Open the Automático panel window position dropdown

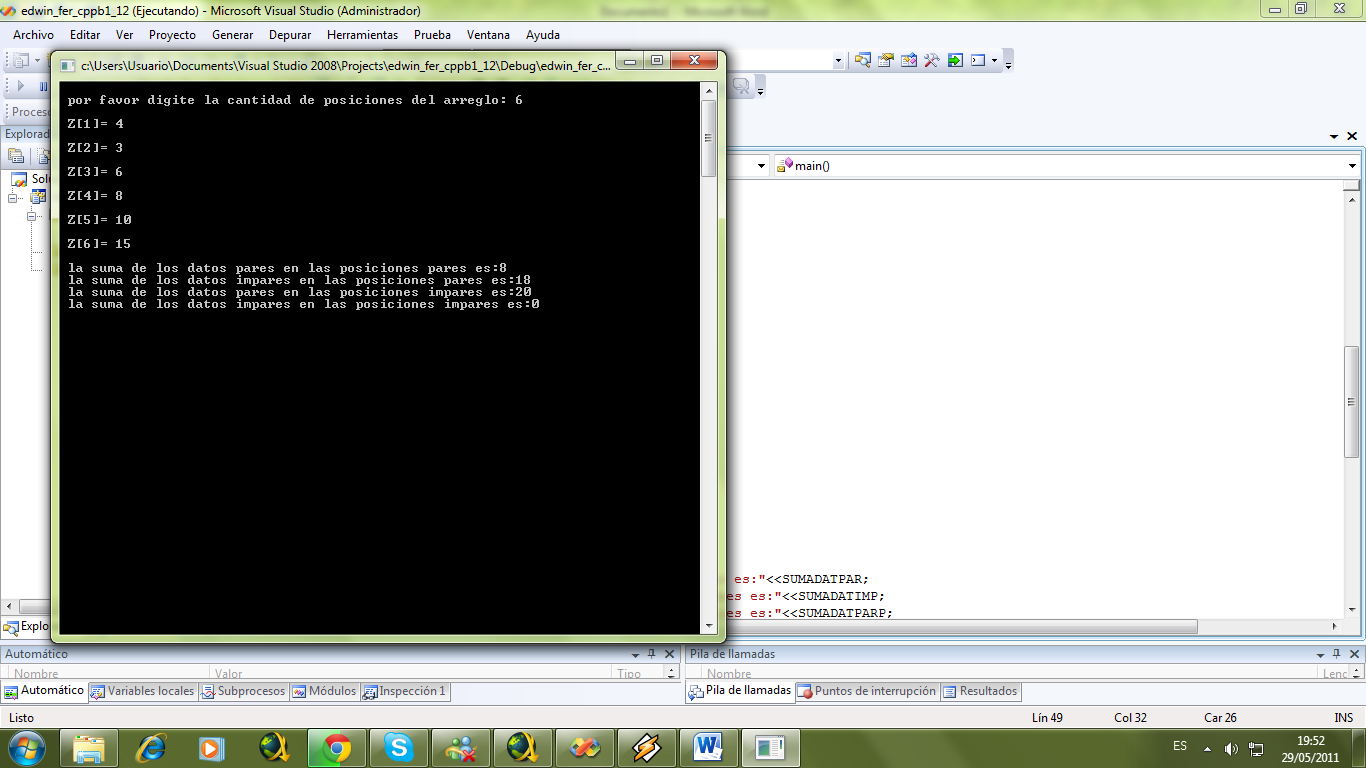coord(635,654)
